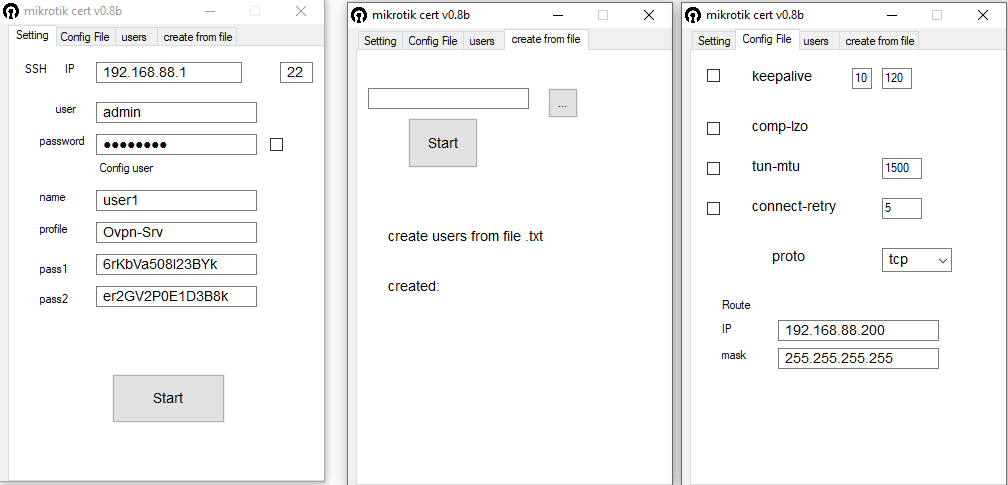
Task: Click the 'Config user' label
Action: point(126,169)
